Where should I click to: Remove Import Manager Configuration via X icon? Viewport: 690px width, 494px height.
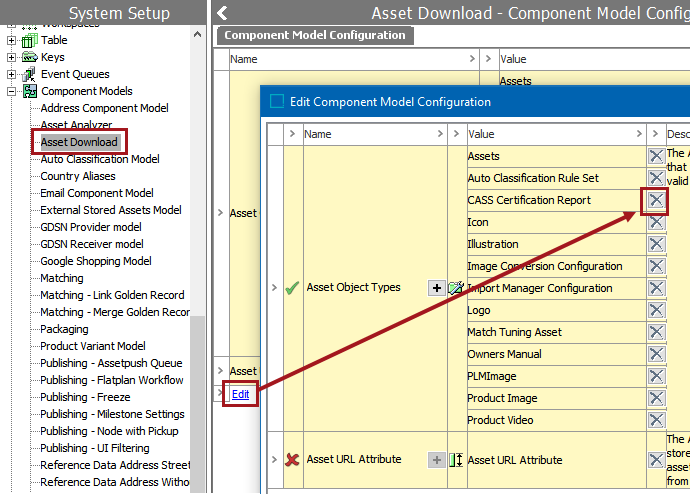point(656,288)
